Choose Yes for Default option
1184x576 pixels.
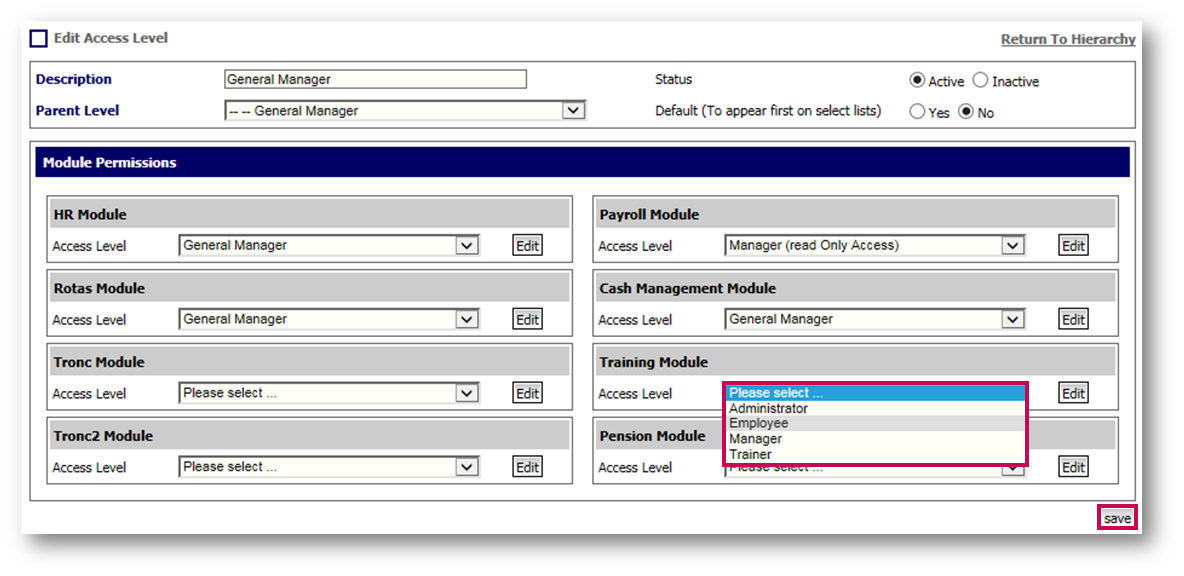pos(917,112)
